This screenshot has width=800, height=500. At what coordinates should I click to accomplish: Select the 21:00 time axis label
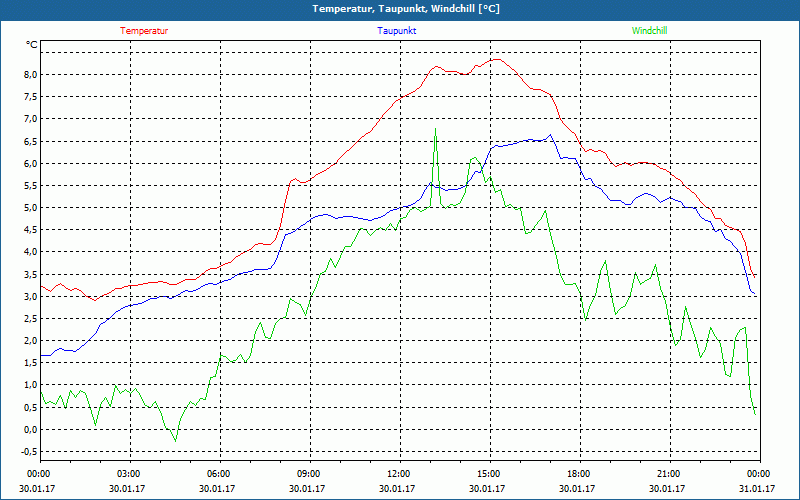pyautogui.click(x=669, y=474)
